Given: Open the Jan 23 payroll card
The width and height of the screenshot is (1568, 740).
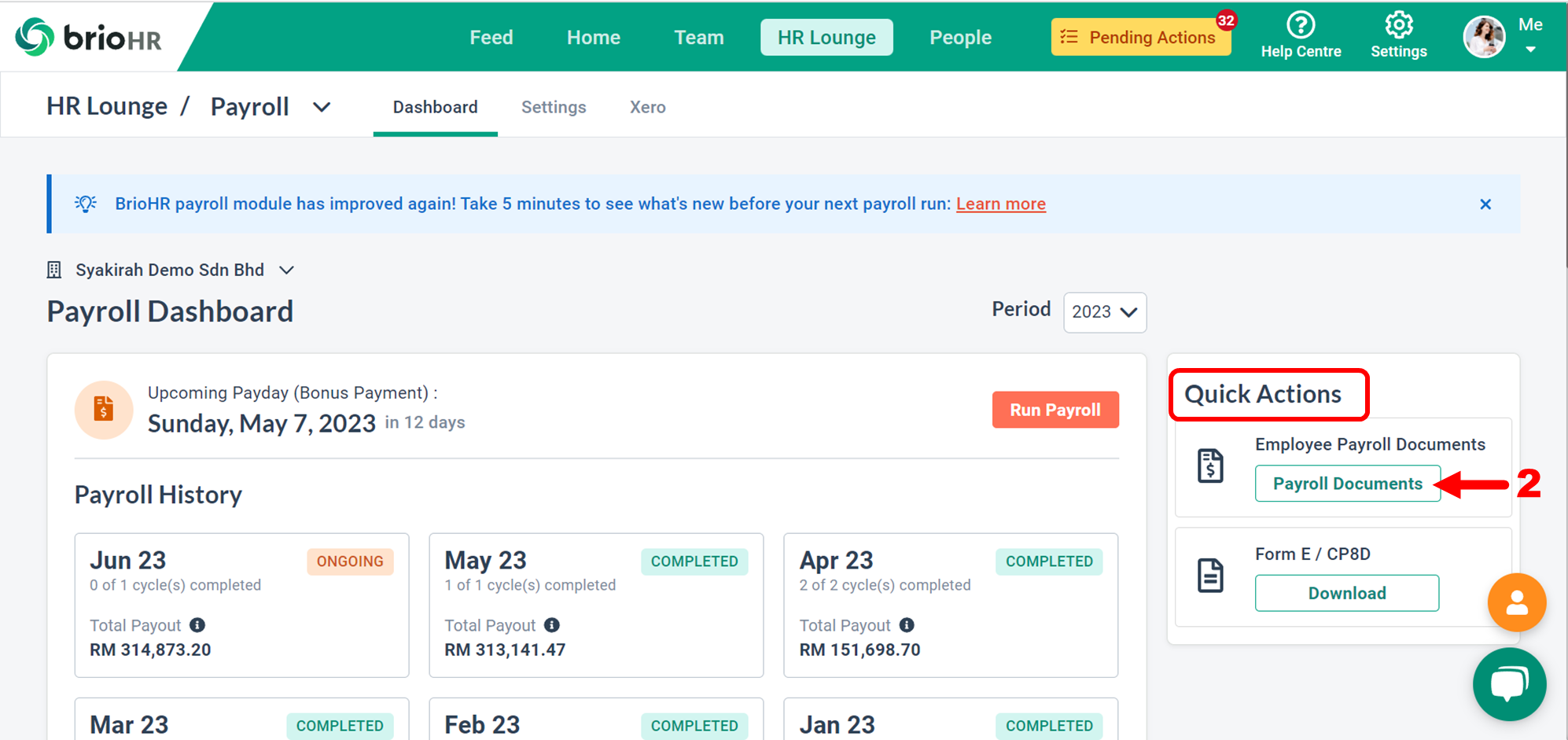Looking at the screenshot, I should coord(951,719).
